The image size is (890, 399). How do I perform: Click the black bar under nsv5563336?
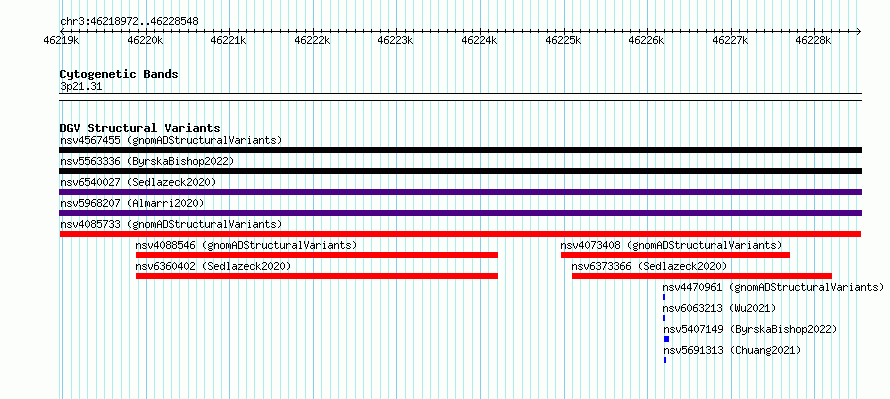pyautogui.click(x=460, y=171)
